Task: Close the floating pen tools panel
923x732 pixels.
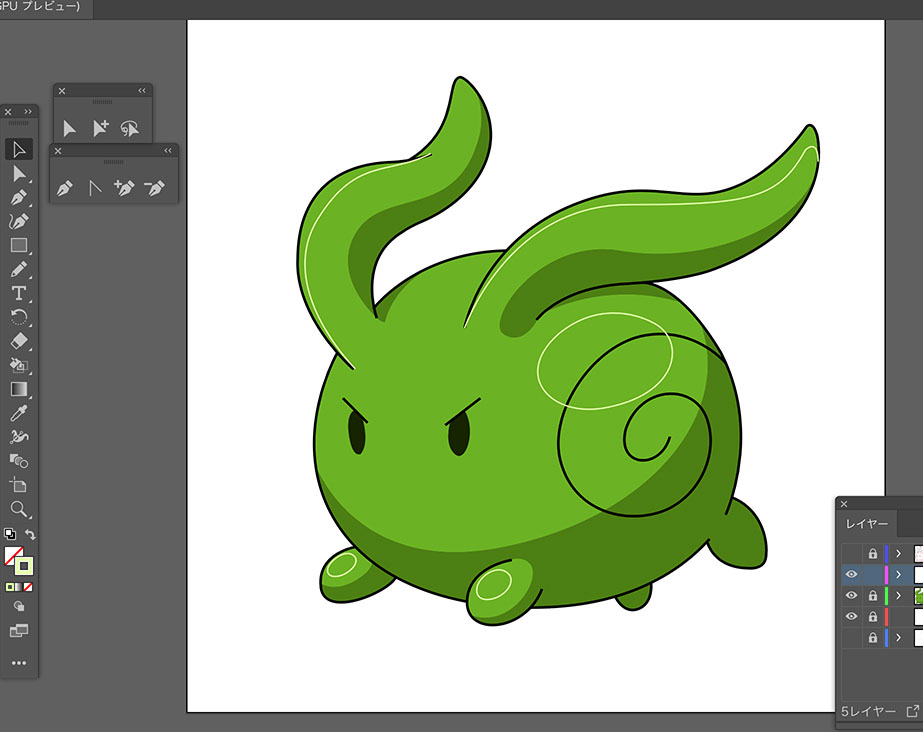Action: pyautogui.click(x=58, y=151)
